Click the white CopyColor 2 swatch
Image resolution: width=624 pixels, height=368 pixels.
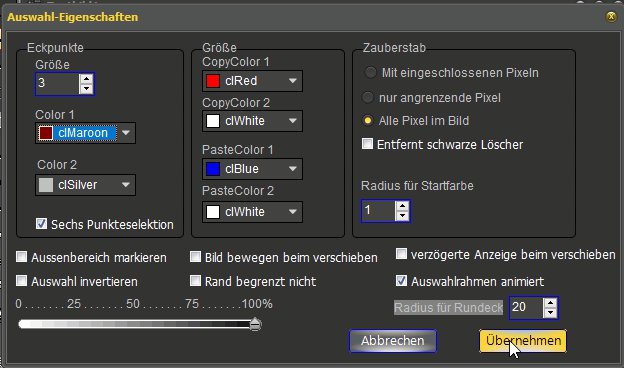(x=213, y=121)
